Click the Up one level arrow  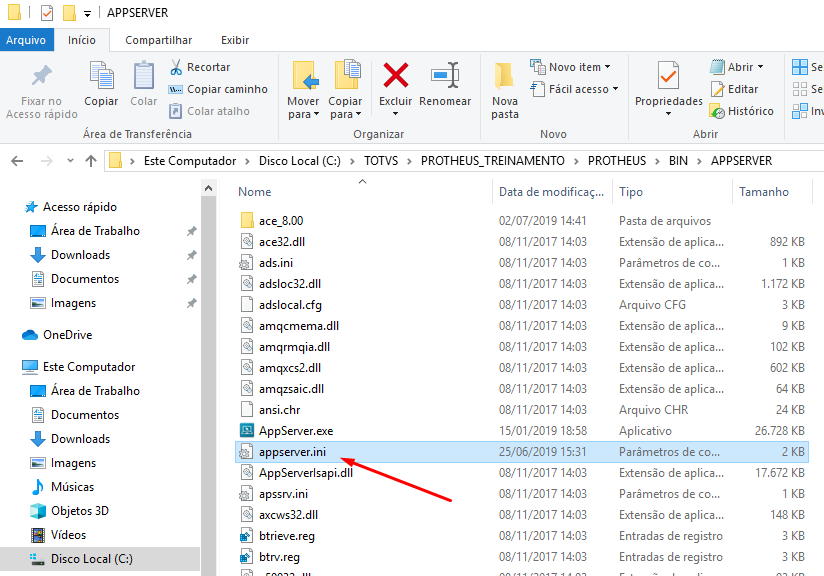pos(91,161)
